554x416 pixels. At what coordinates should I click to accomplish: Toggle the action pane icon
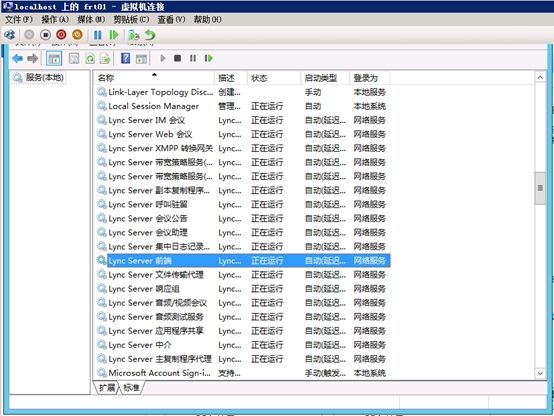141,59
